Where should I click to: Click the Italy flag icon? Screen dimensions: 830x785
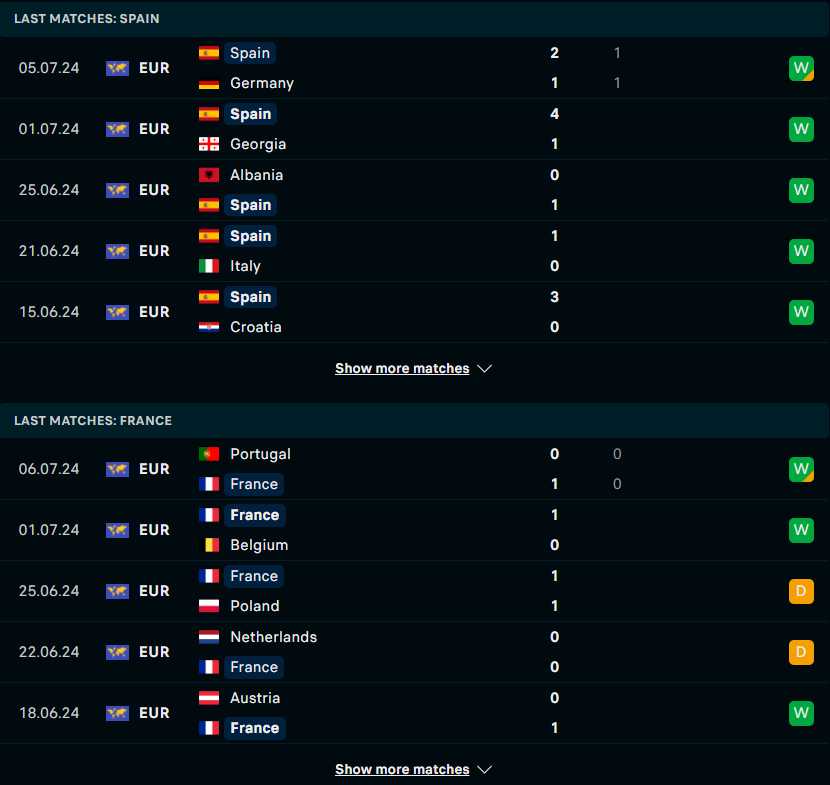(x=209, y=266)
